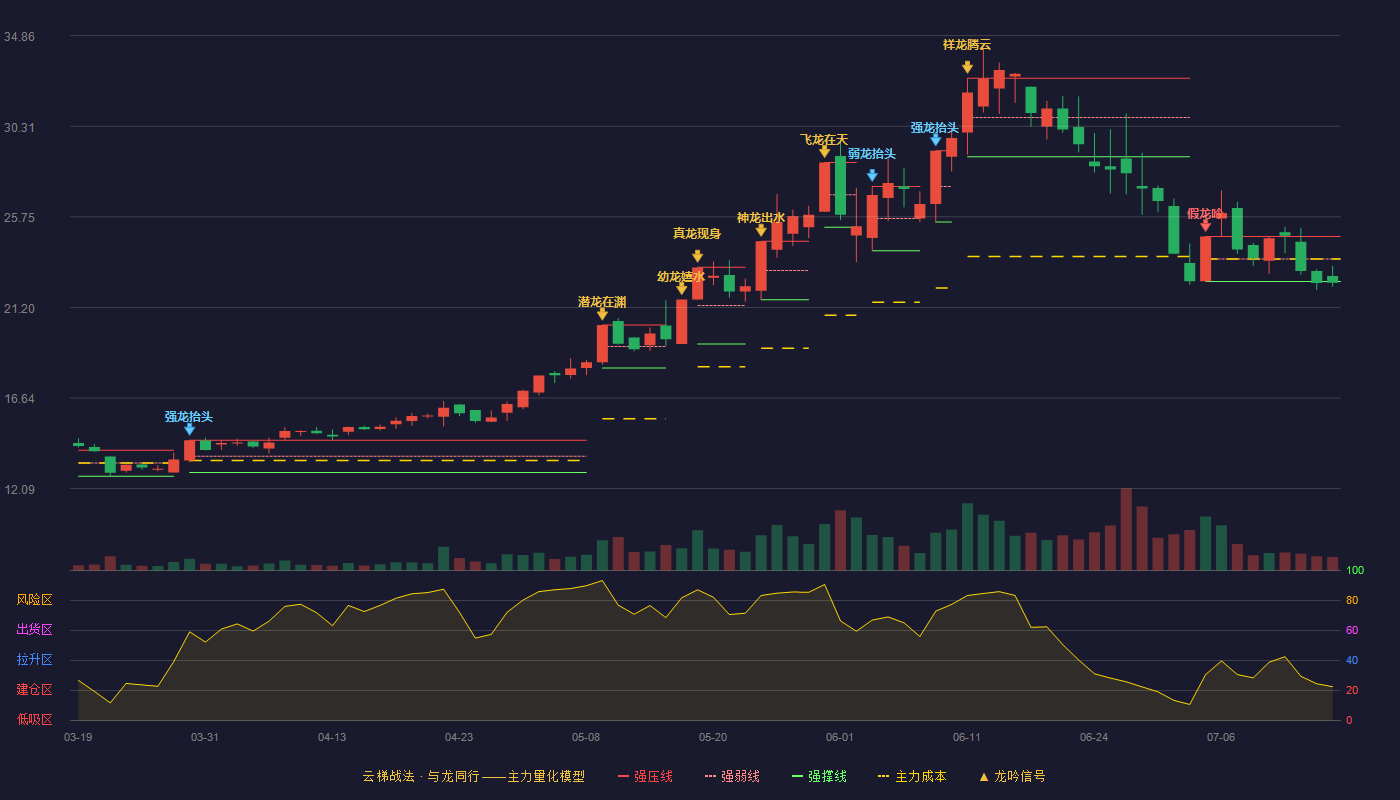Image resolution: width=1400 pixels, height=800 pixels.
Task: Click the 03-19 date label
Action: (78, 737)
